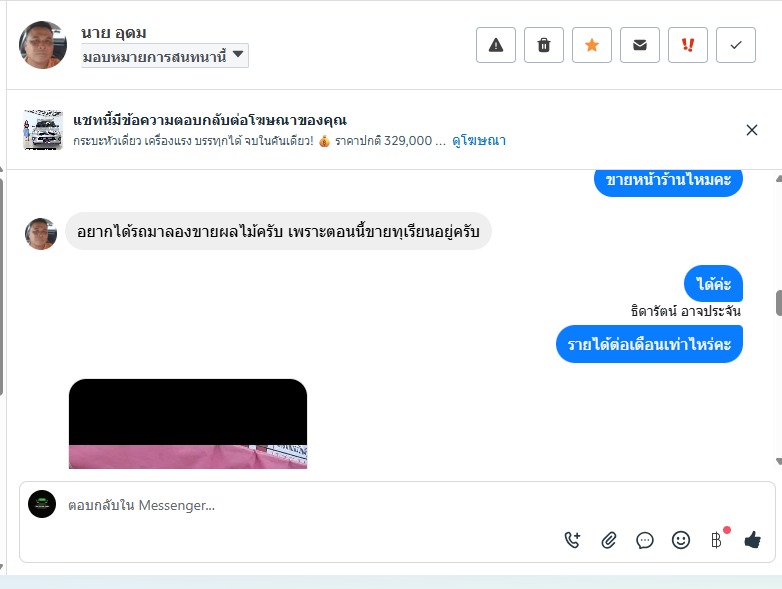Image resolution: width=782 pixels, height=589 pixels.
Task: Open the ดูโฆษณา link
Action: [479, 141]
